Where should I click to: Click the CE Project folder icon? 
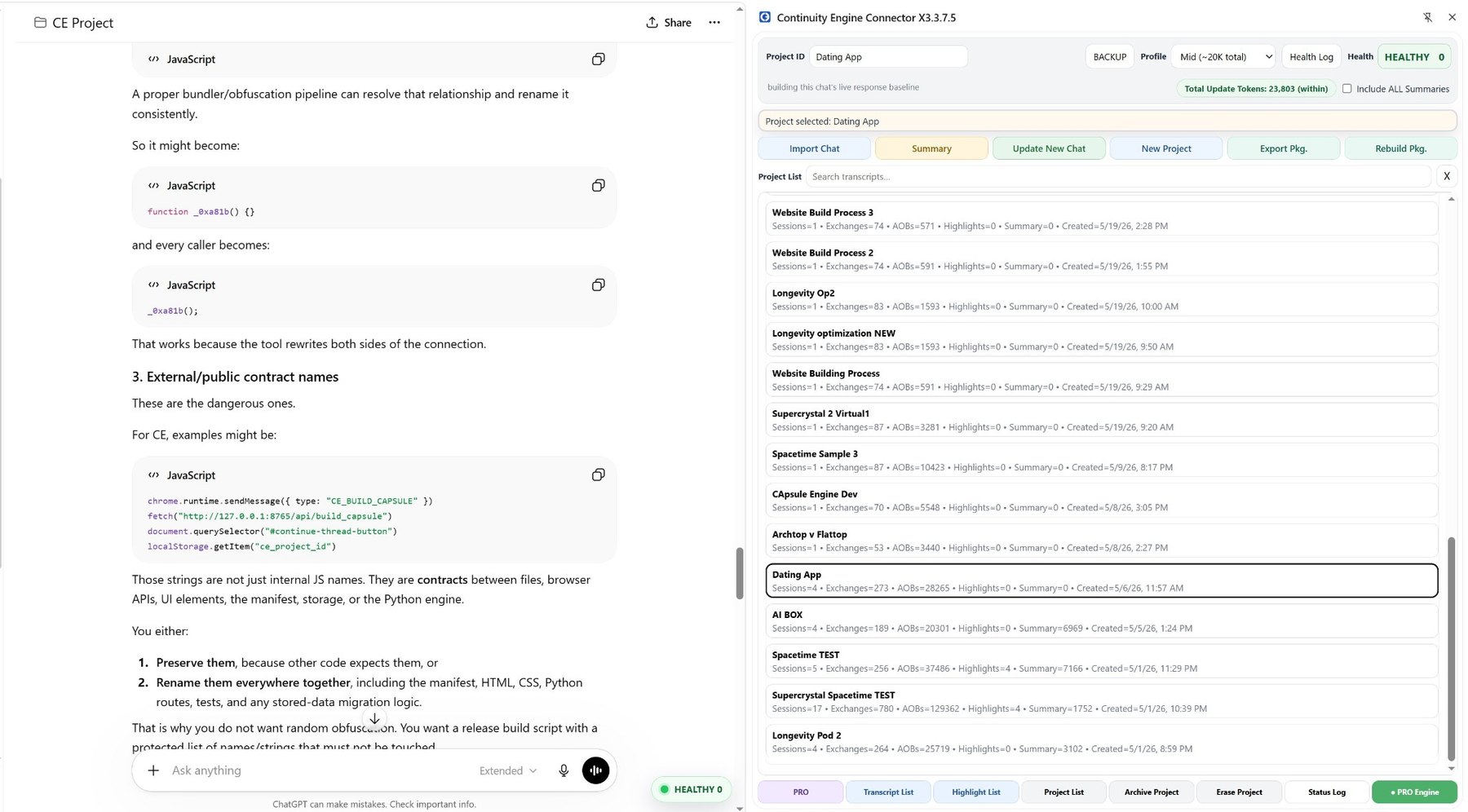[x=40, y=23]
